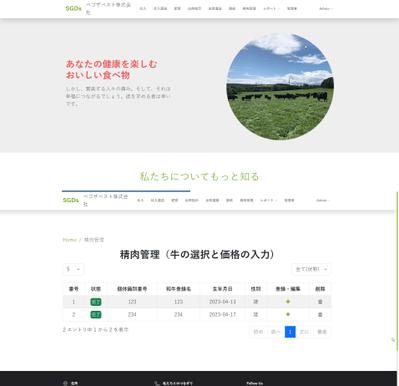Image resolution: width=399 pixels, height=386 pixels.
Task: Open the entries-per-page dropdown showing 5
Action: tap(73, 269)
